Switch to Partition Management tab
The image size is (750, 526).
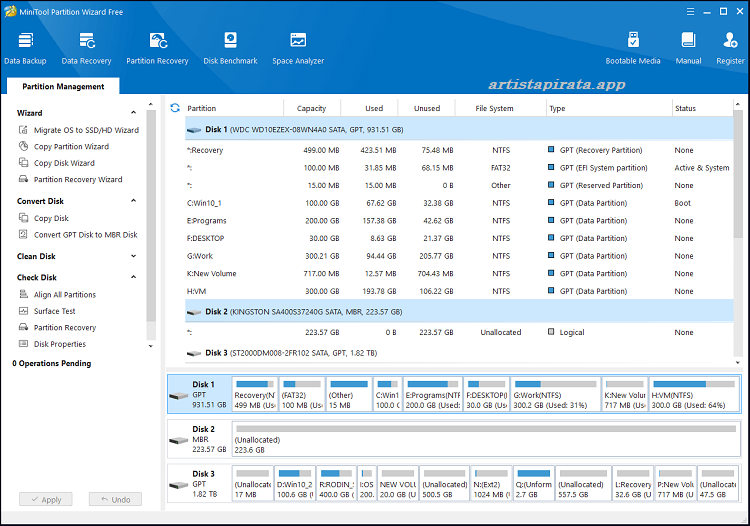tap(63, 86)
